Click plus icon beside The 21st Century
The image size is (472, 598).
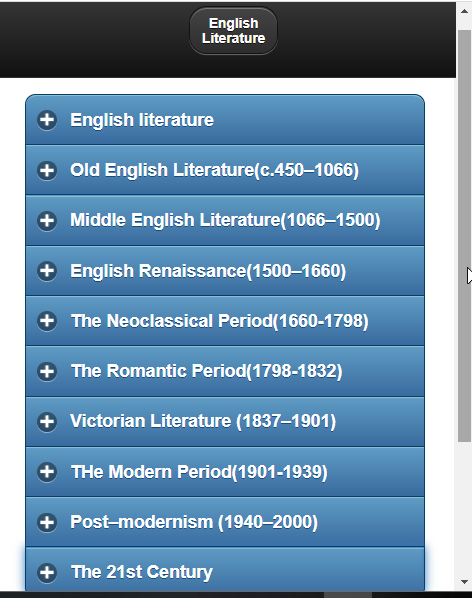(x=47, y=572)
